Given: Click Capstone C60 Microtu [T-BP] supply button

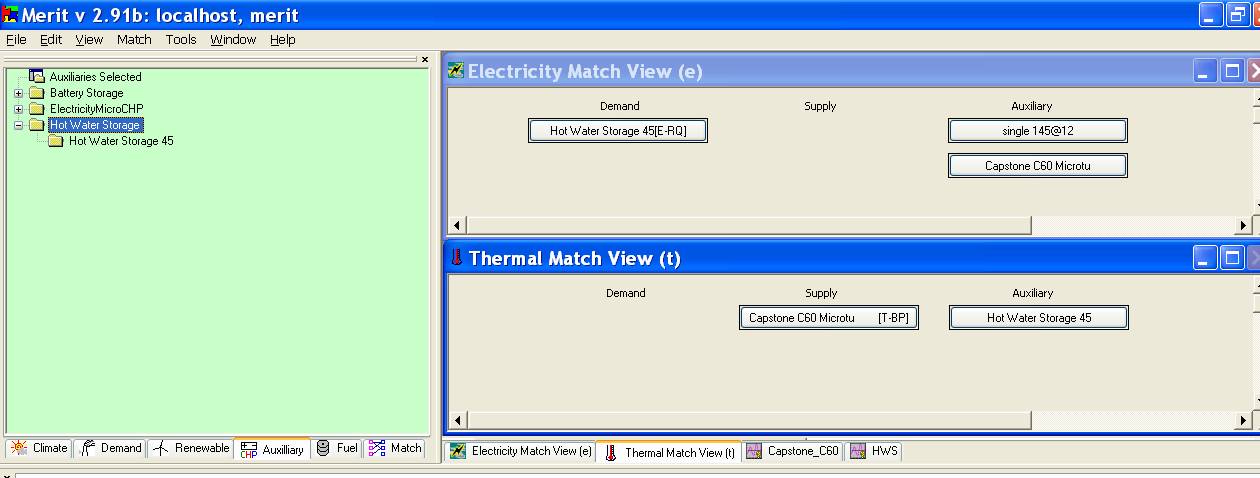Looking at the screenshot, I should pyautogui.click(x=829, y=318).
